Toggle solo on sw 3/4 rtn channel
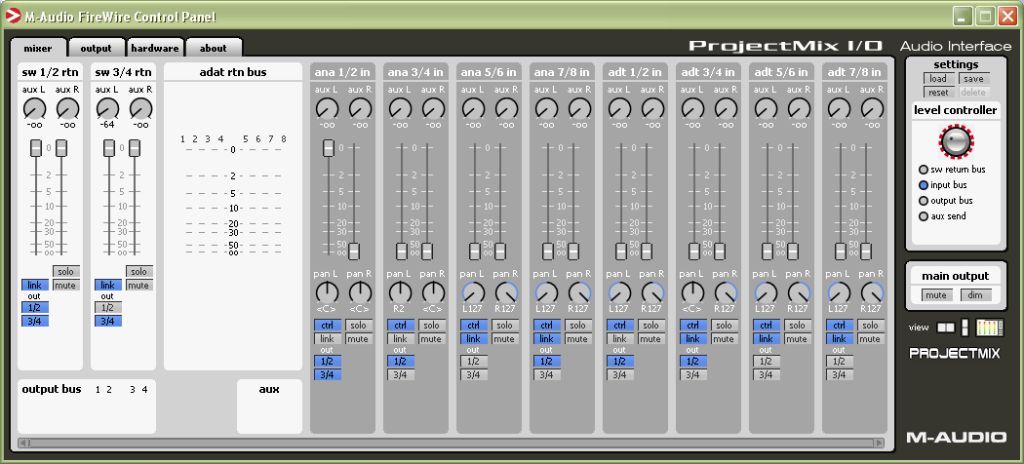Image resolution: width=1024 pixels, height=464 pixels. (139, 271)
